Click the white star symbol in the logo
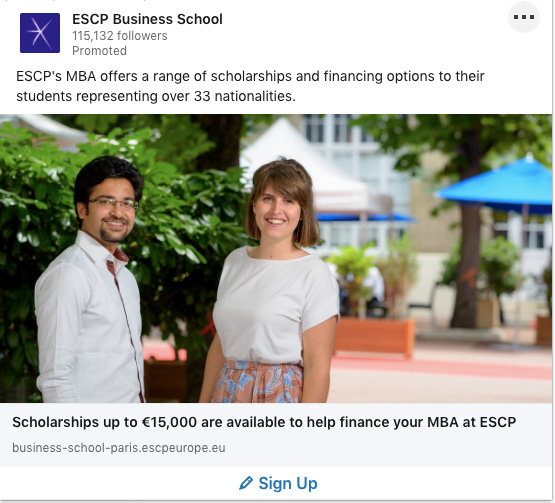Image resolution: width=555 pixels, height=503 pixels. pyautogui.click(x=40, y=33)
